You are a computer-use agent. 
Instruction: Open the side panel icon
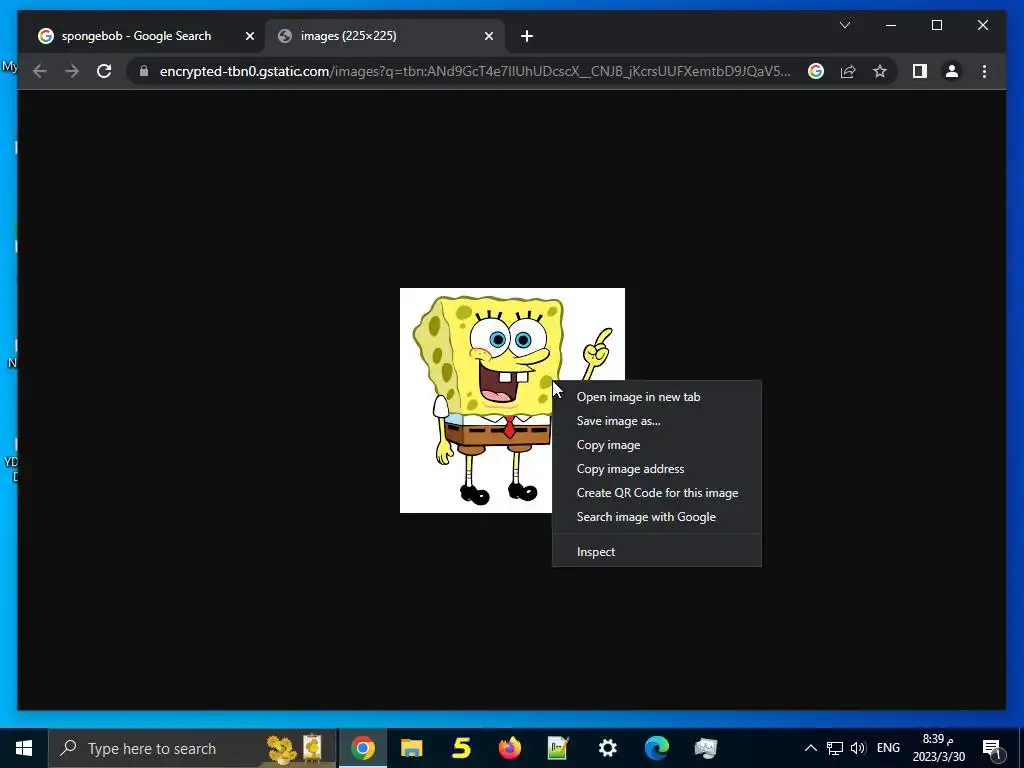[x=920, y=71]
